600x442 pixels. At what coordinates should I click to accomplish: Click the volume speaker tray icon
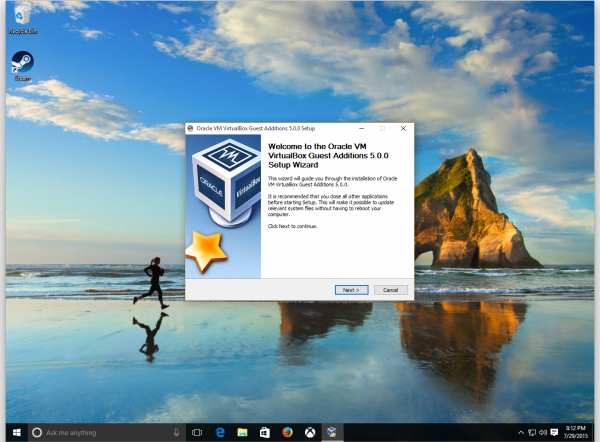543,433
